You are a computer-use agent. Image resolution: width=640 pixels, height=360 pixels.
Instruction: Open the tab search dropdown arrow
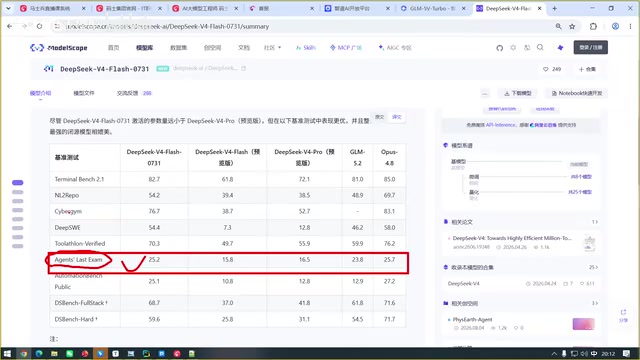(8, 8)
